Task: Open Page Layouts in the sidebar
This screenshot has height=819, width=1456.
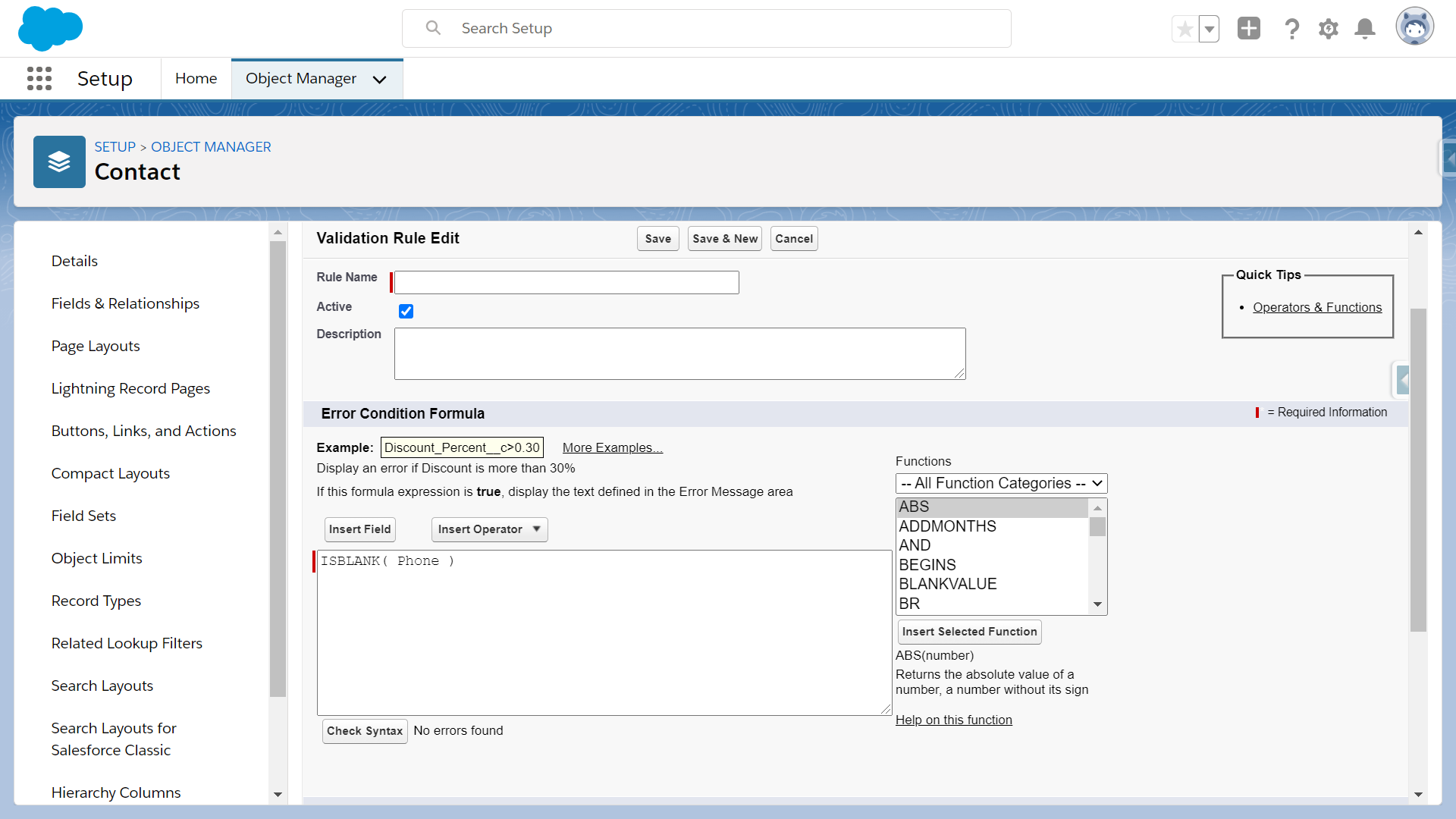Action: click(x=96, y=346)
